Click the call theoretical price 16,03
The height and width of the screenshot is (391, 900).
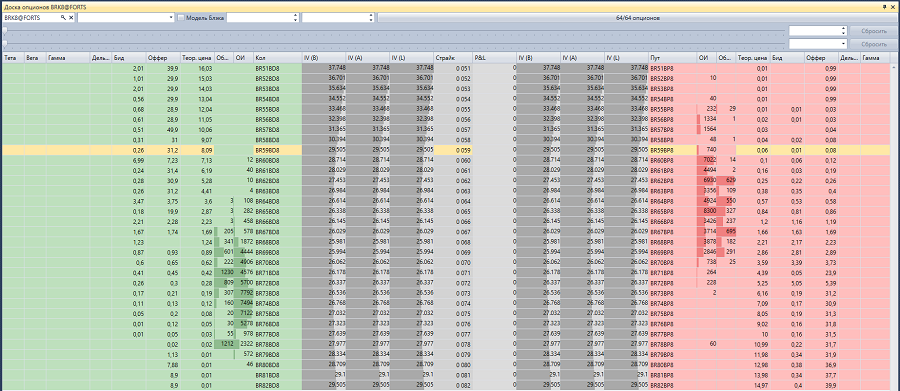[205, 68]
